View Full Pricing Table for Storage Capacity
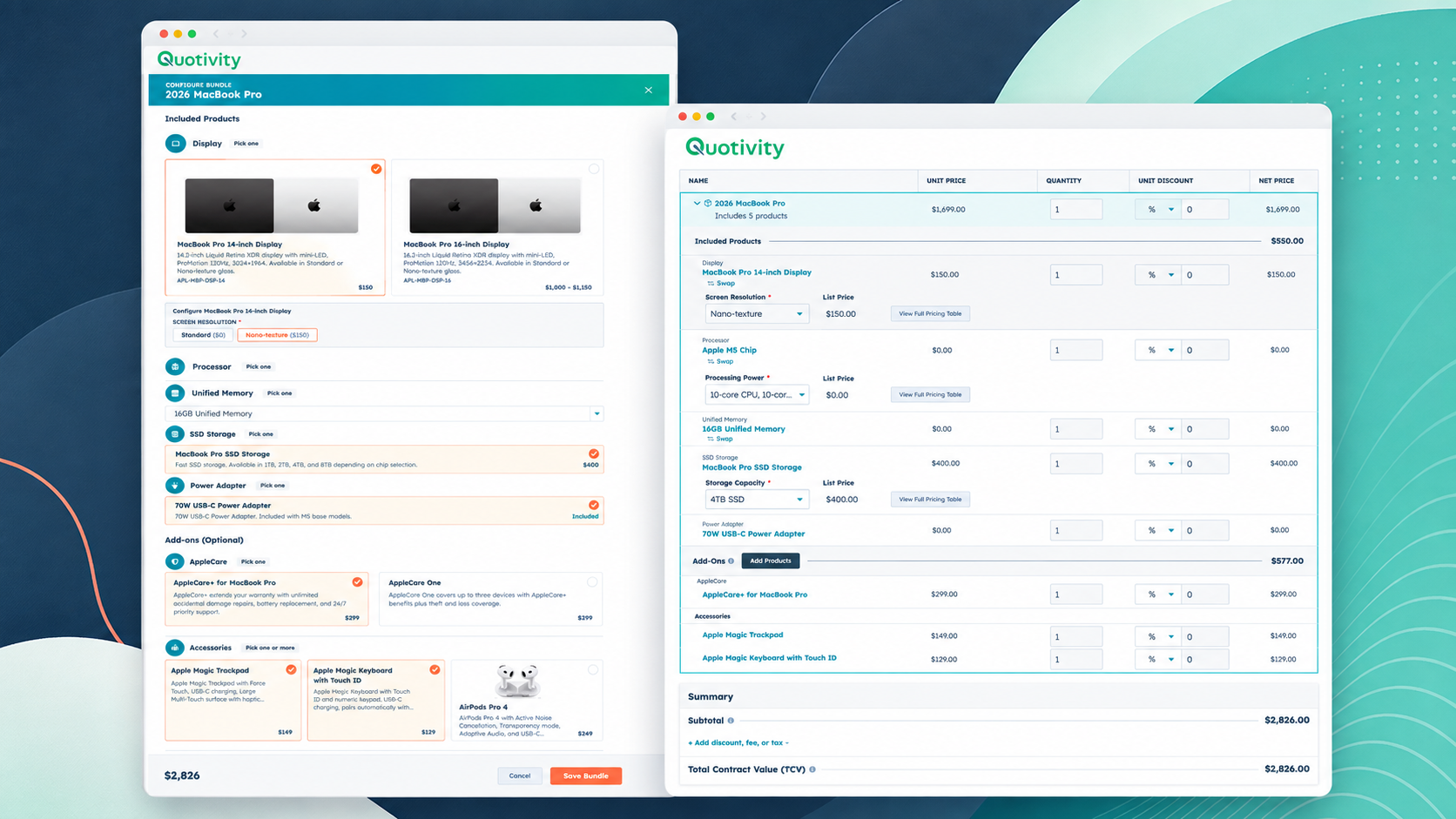Screen dimensions: 1456x819 930,500
